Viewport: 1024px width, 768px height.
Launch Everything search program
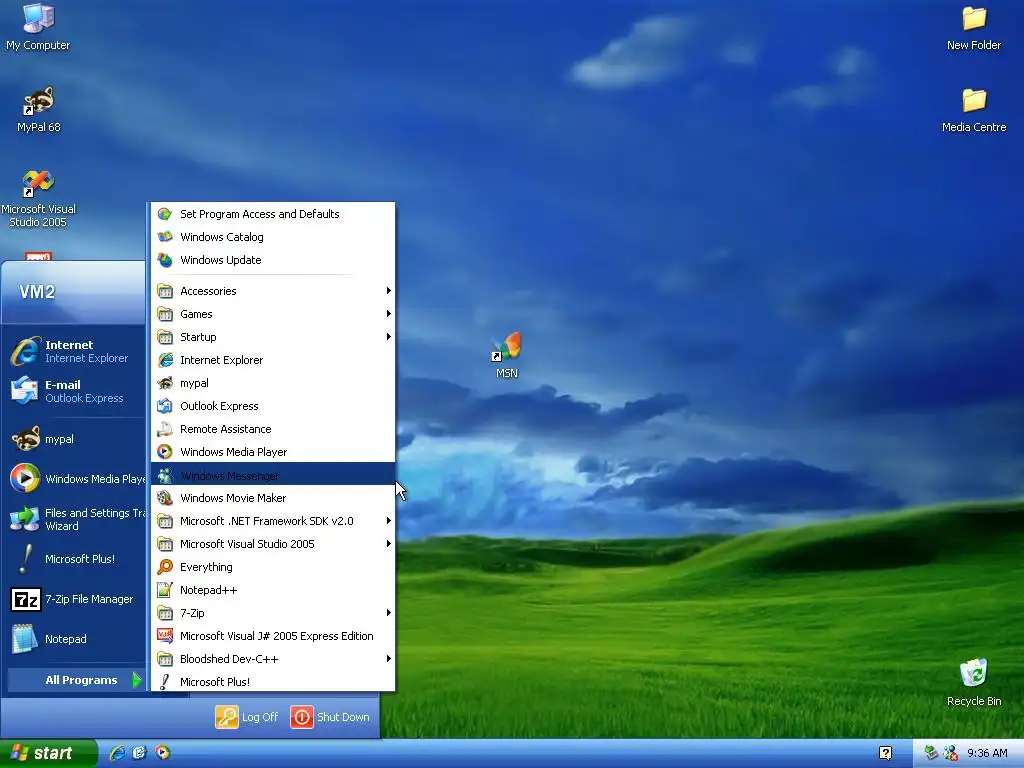point(273,567)
